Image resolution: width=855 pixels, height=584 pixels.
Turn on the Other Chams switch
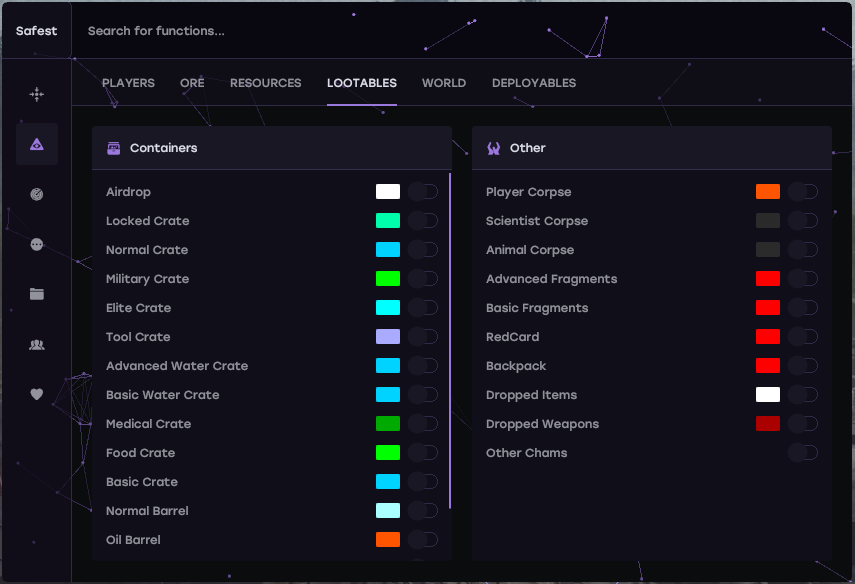click(803, 453)
